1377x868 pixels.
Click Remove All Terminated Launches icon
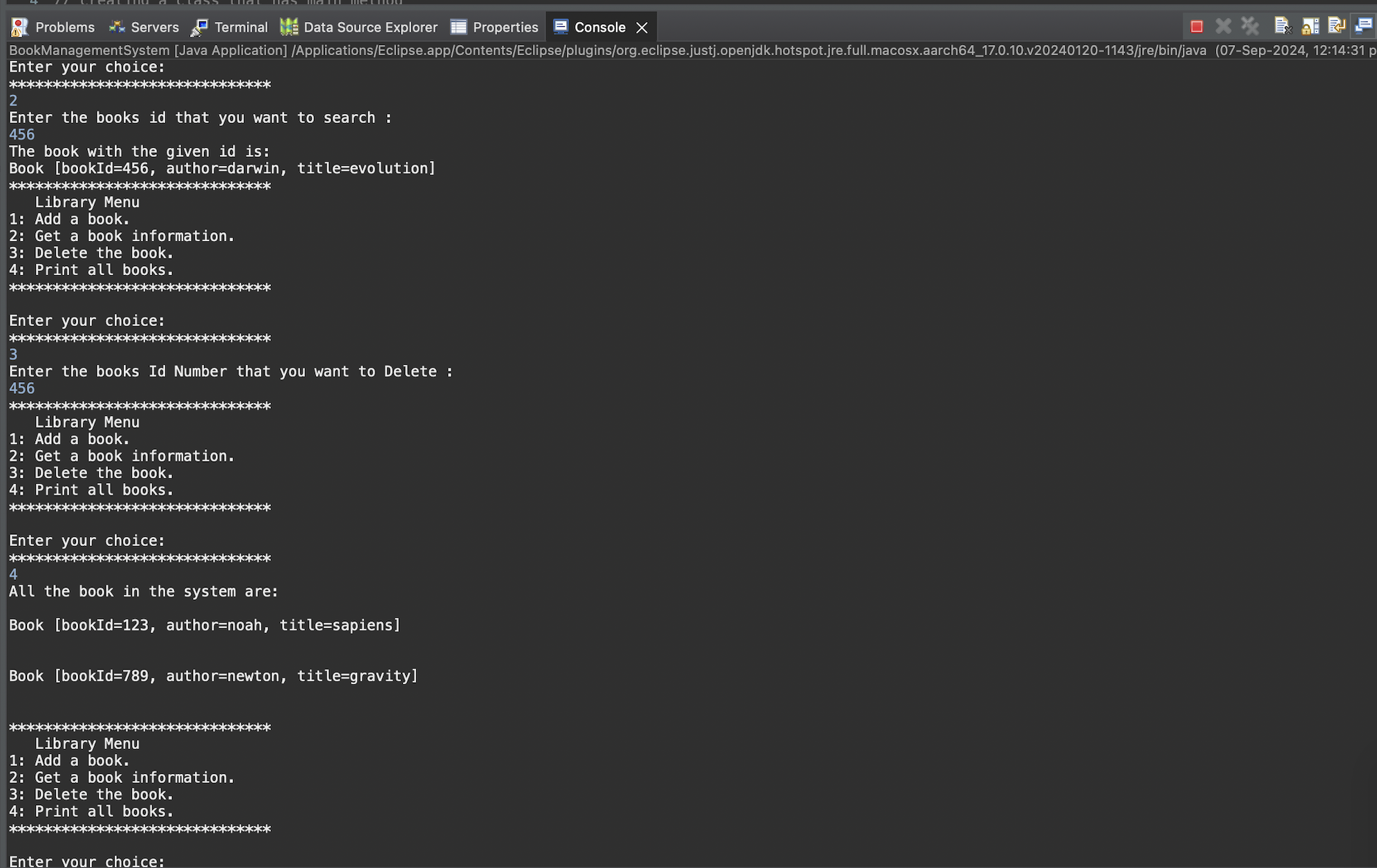[x=1250, y=27]
